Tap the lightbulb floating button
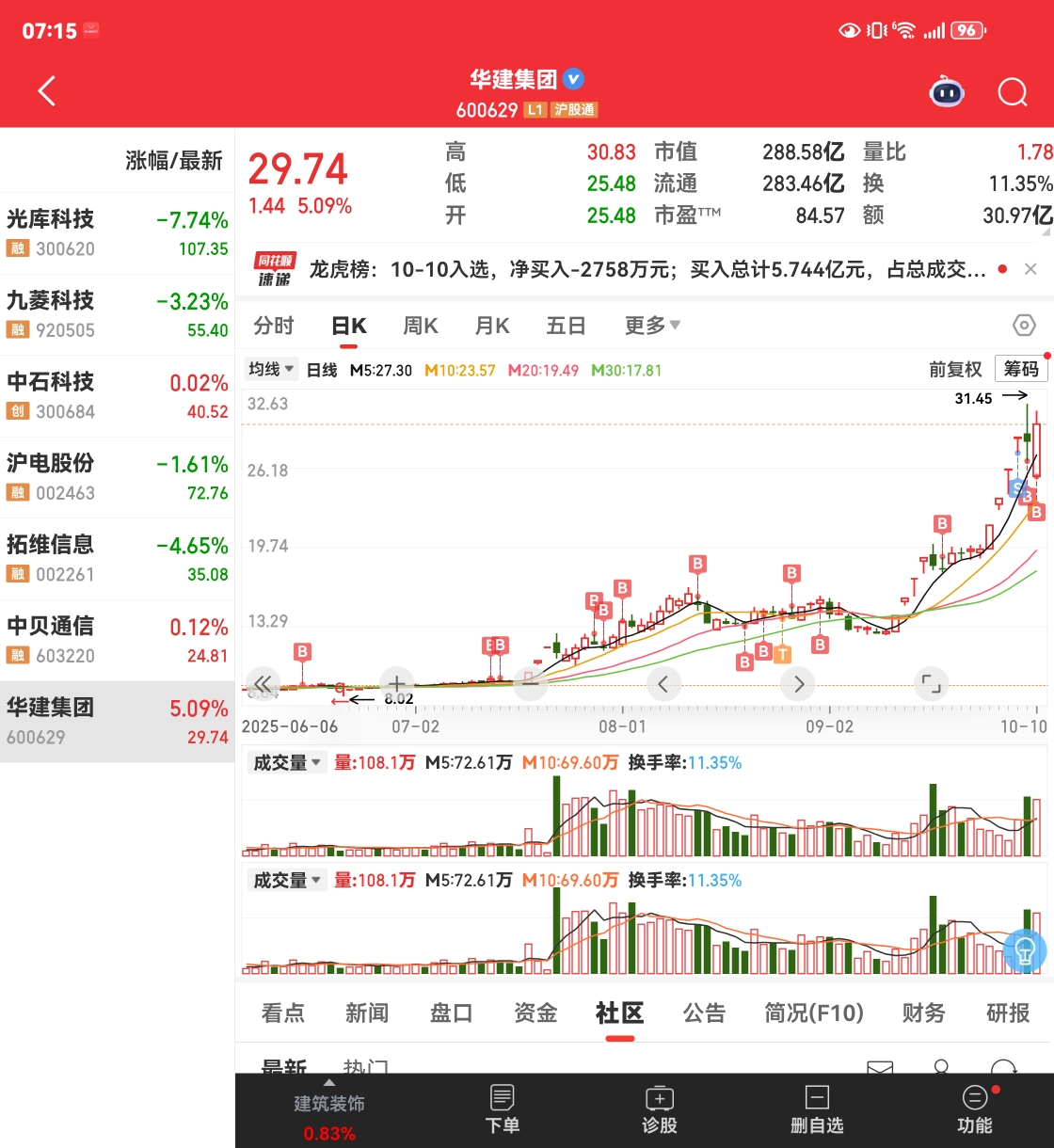Viewport: 1054px width, 1148px height. (1025, 950)
